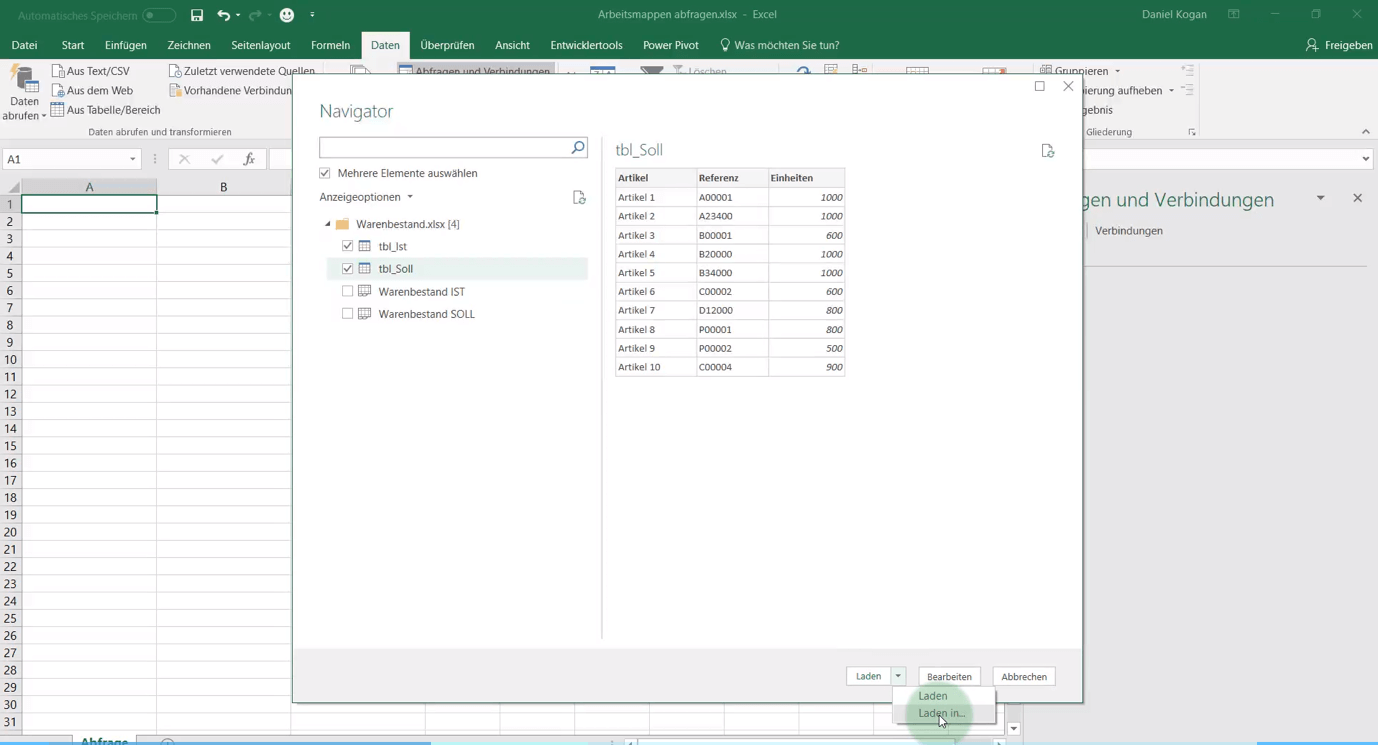Click the Select All corner triangle
The height and width of the screenshot is (745, 1378).
[13, 187]
